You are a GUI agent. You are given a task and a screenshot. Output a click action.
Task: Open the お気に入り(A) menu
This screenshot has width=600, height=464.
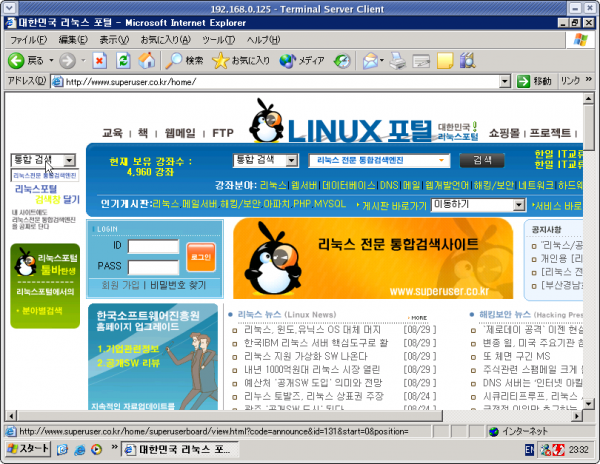tap(165, 40)
